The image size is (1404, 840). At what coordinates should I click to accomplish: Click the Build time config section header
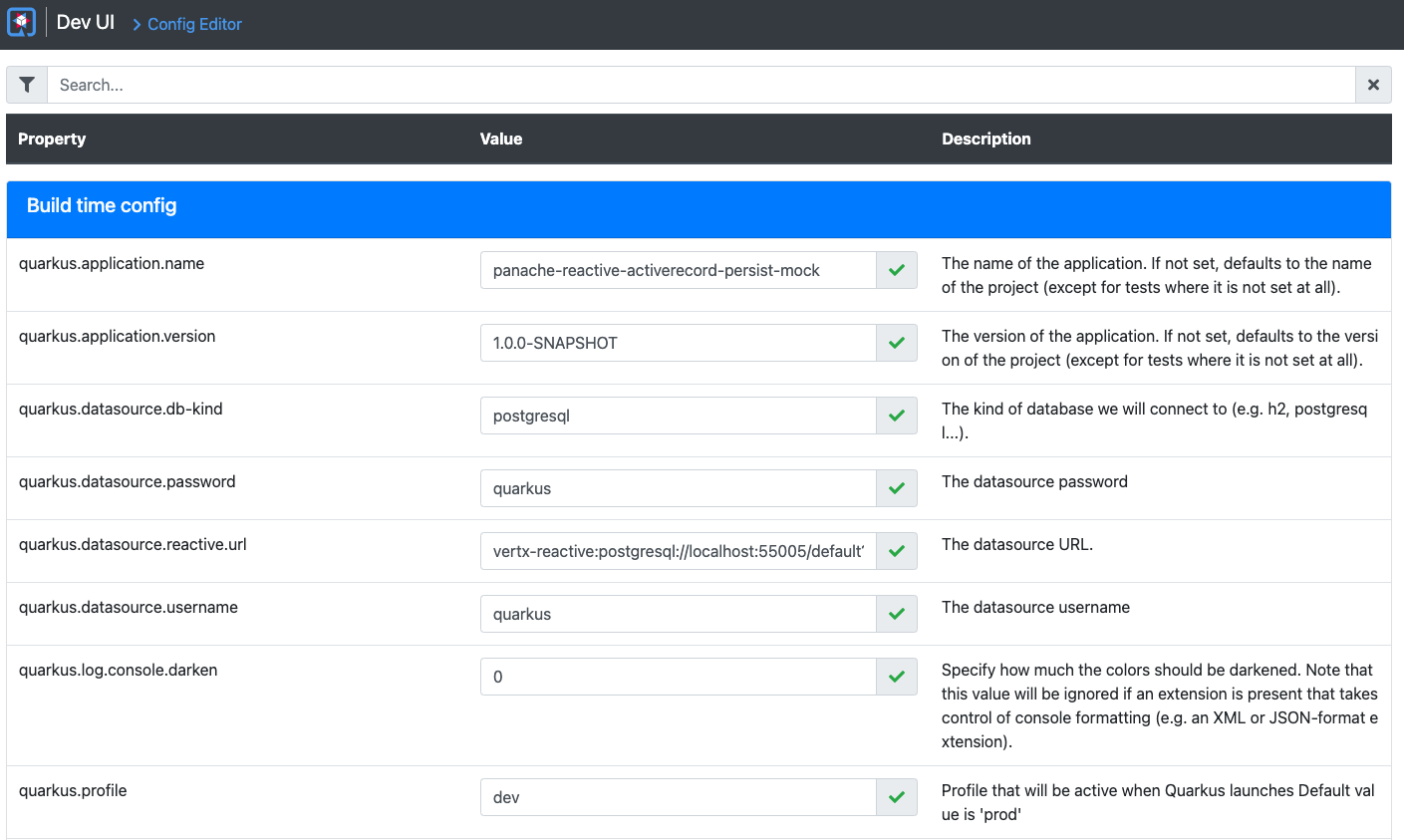pyautogui.click(x=102, y=206)
